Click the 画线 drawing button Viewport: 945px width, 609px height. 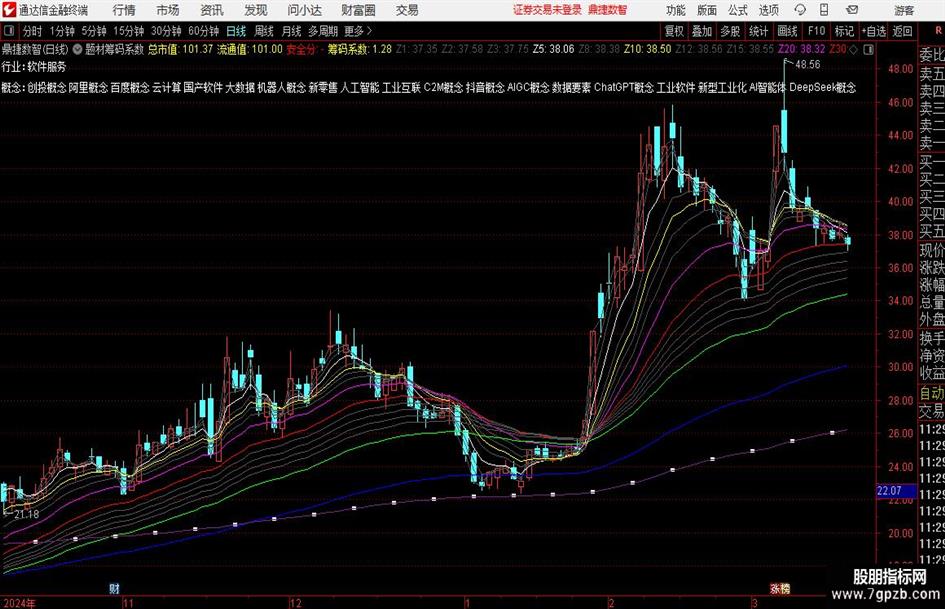click(x=787, y=31)
